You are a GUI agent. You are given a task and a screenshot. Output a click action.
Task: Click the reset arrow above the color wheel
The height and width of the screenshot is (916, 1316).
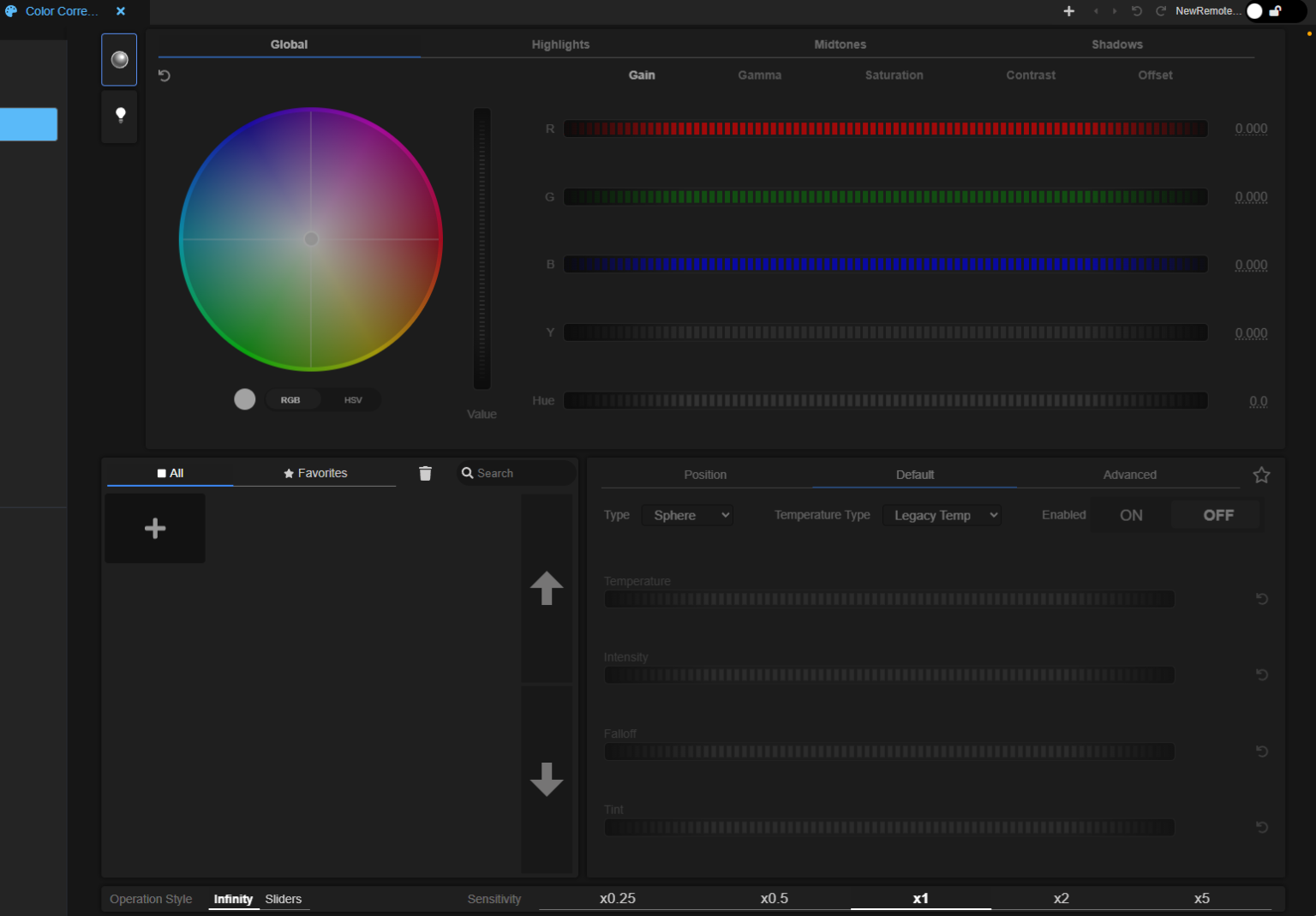pos(164,75)
